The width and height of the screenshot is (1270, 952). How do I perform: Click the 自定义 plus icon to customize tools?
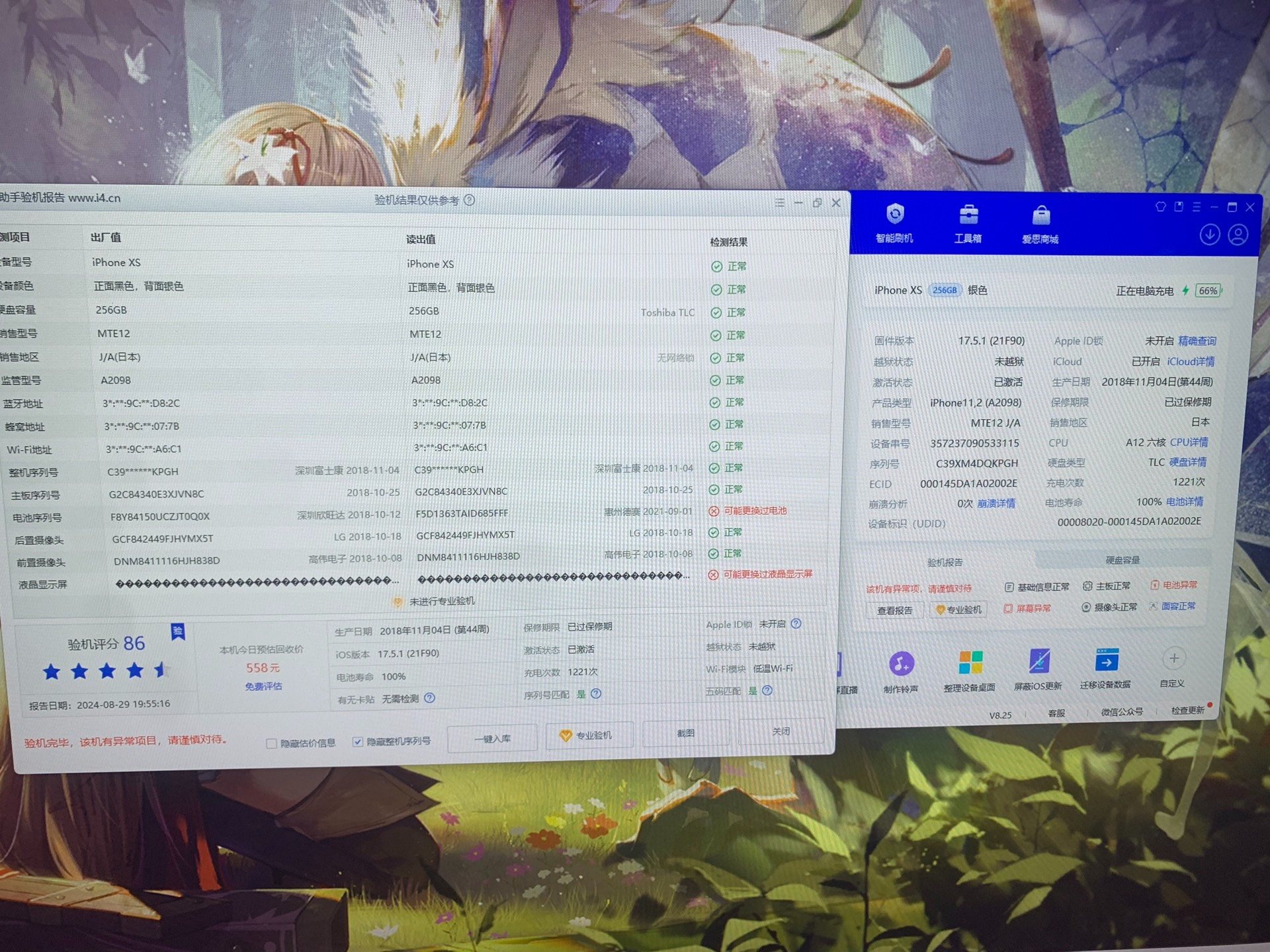(1173, 658)
